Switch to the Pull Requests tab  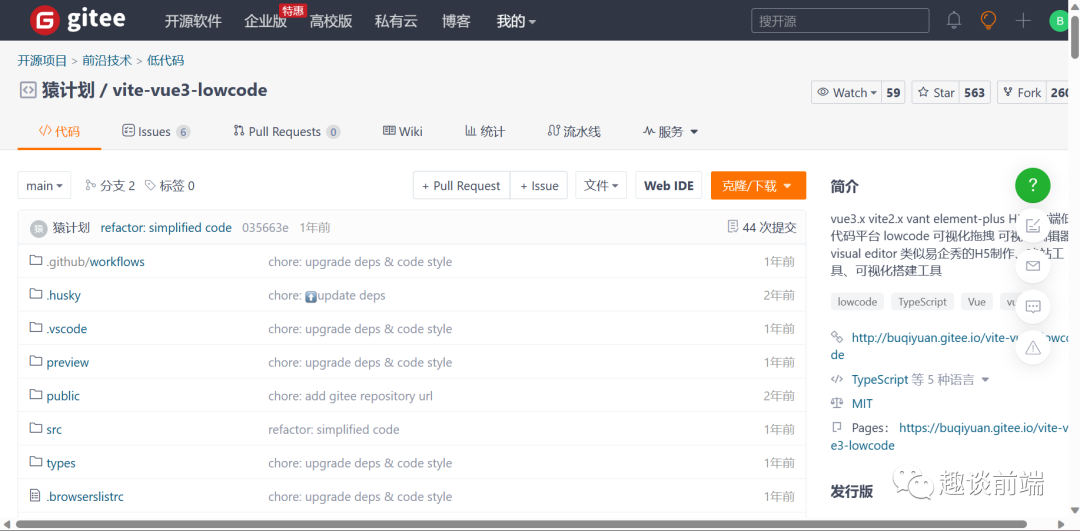(x=287, y=132)
